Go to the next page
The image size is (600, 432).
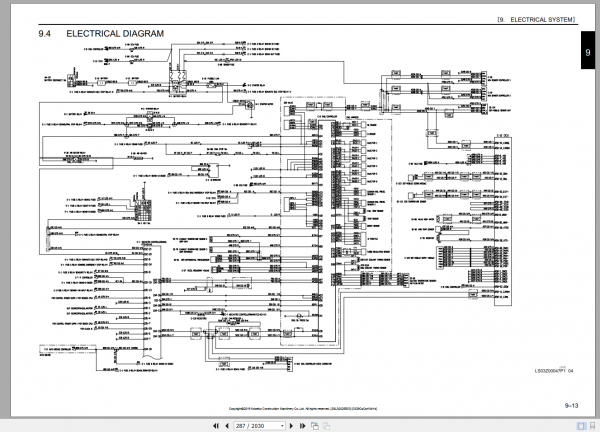pyautogui.click(x=291, y=426)
